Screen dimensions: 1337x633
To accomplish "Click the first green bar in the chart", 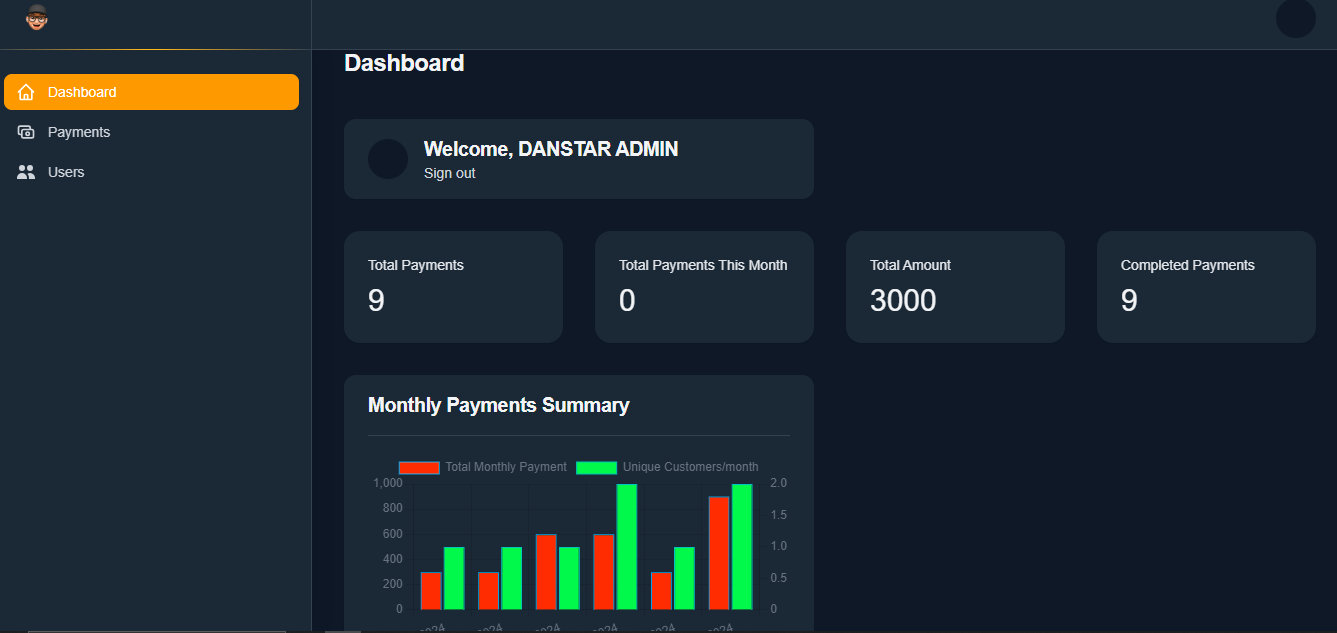I will (x=454, y=577).
